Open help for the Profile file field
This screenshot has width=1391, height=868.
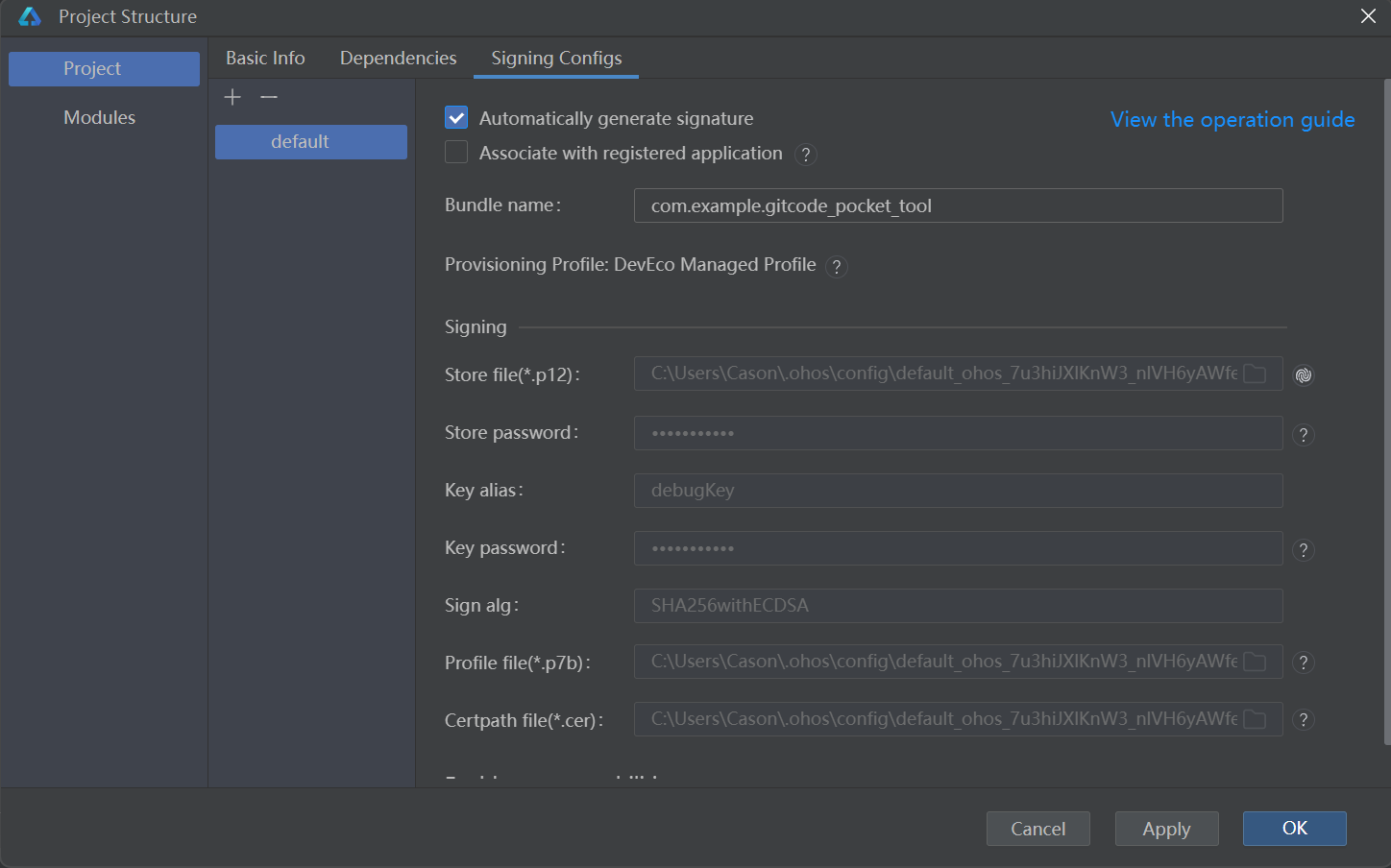coord(1303,663)
